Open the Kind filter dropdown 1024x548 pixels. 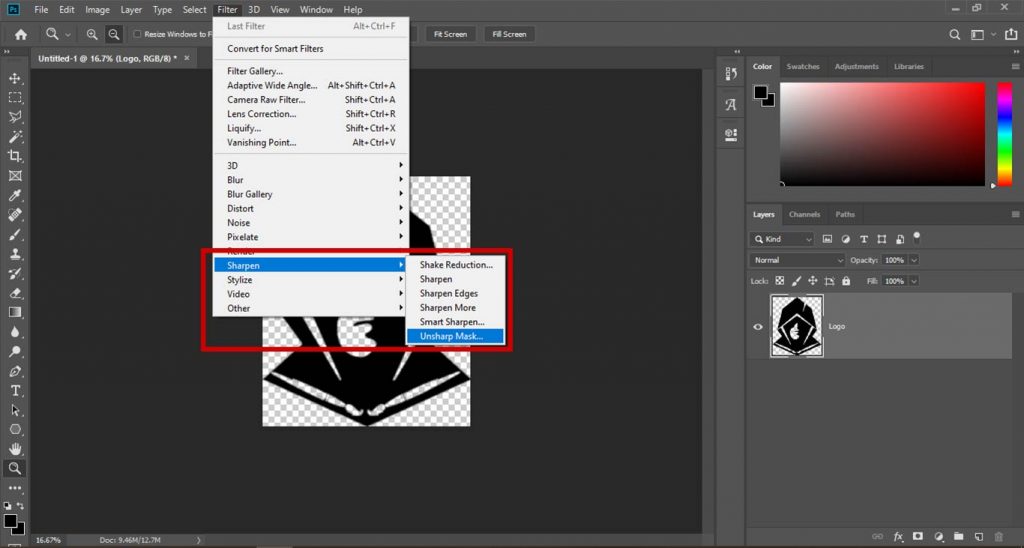pos(782,239)
